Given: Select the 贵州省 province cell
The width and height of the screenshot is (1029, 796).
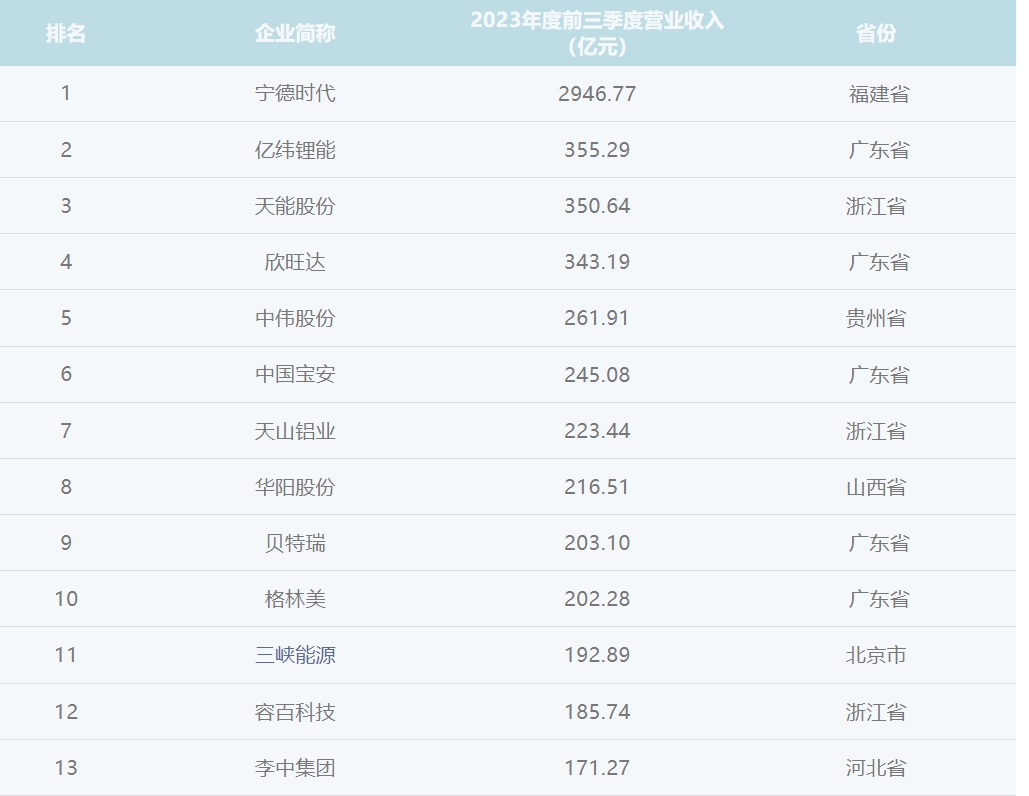Looking at the screenshot, I should point(876,318).
